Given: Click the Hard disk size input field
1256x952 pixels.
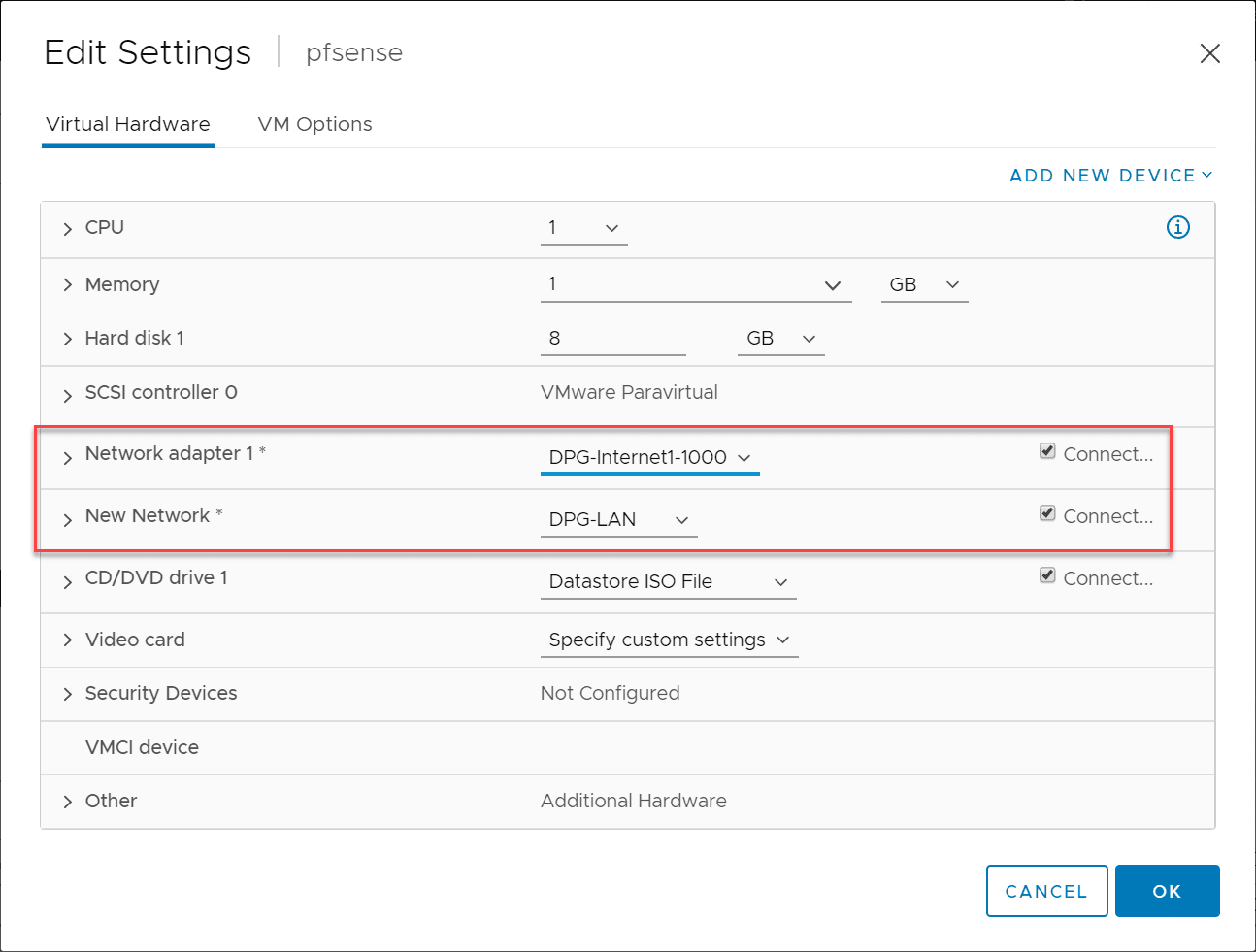Looking at the screenshot, I should (612, 339).
